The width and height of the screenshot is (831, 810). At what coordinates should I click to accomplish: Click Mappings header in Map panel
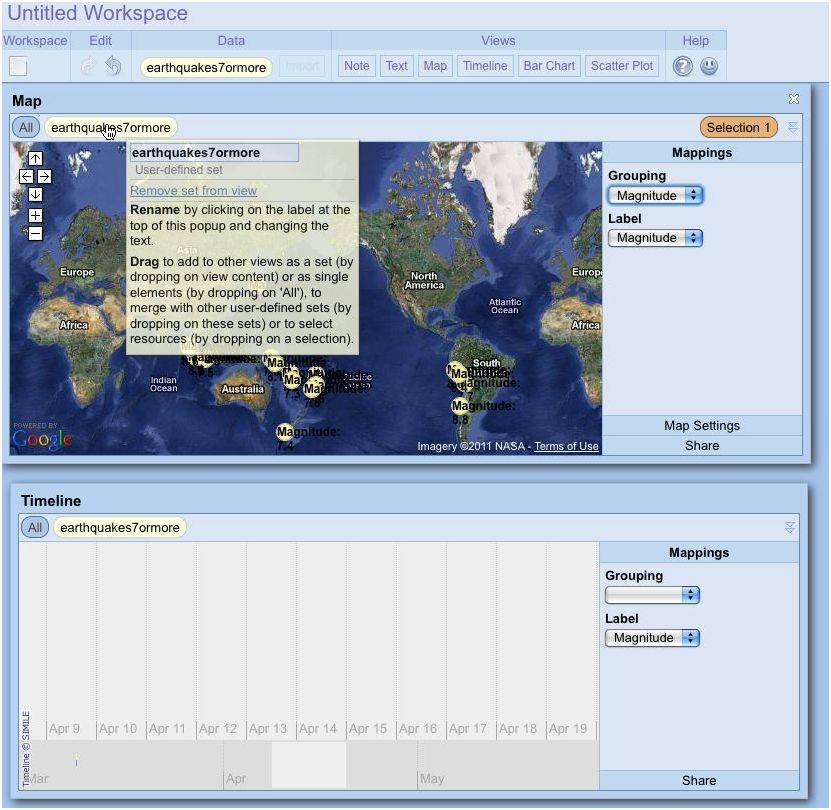click(x=702, y=153)
